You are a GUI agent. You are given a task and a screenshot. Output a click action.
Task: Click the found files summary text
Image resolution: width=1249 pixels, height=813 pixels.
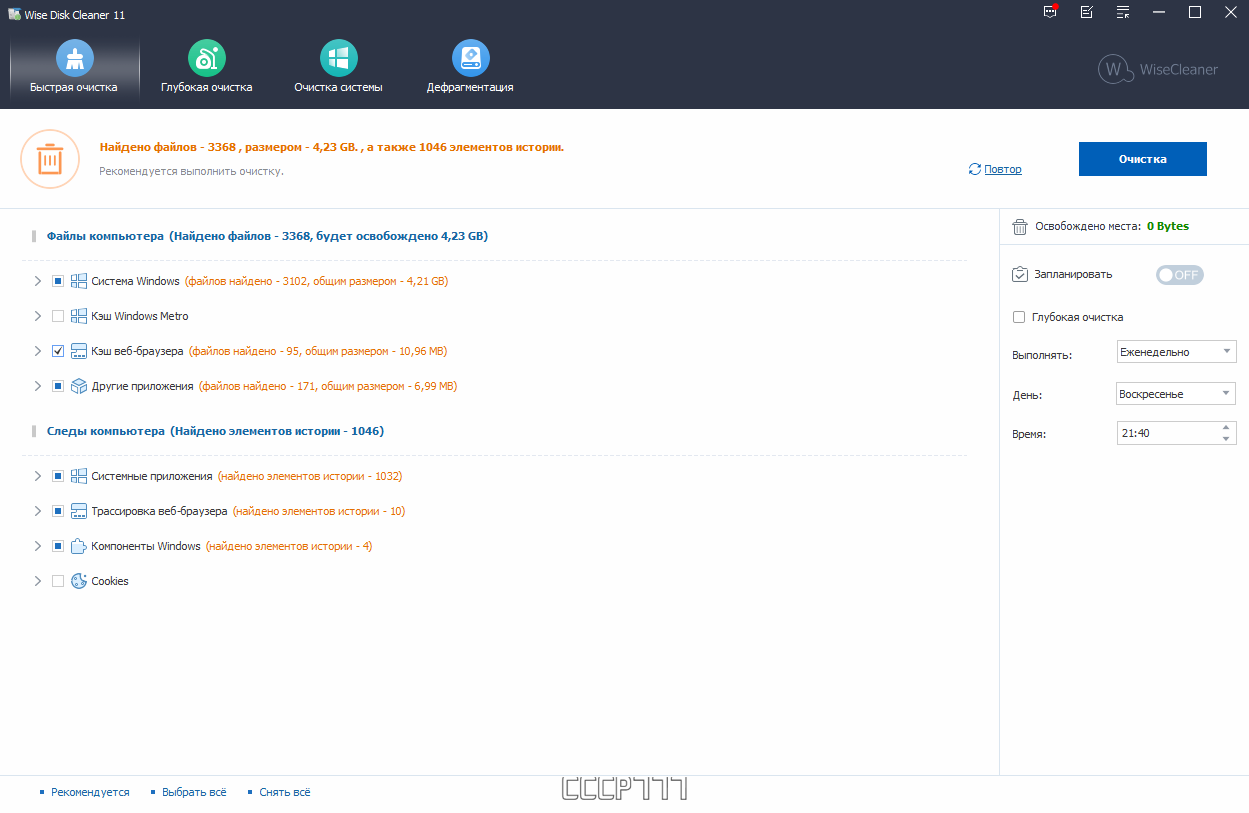point(332,147)
